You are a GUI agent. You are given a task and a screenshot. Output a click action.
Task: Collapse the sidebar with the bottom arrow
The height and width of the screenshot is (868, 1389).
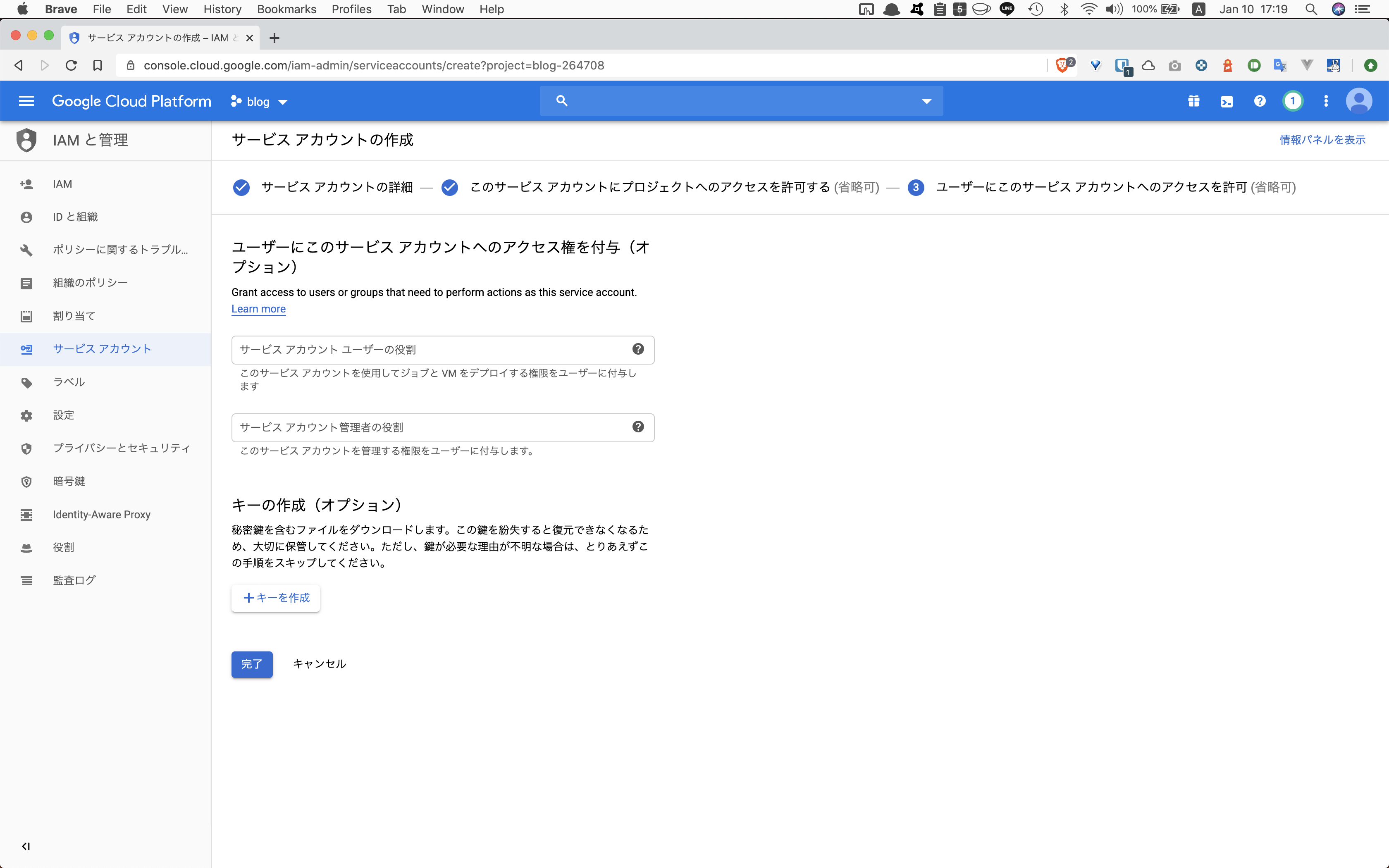coord(26,846)
